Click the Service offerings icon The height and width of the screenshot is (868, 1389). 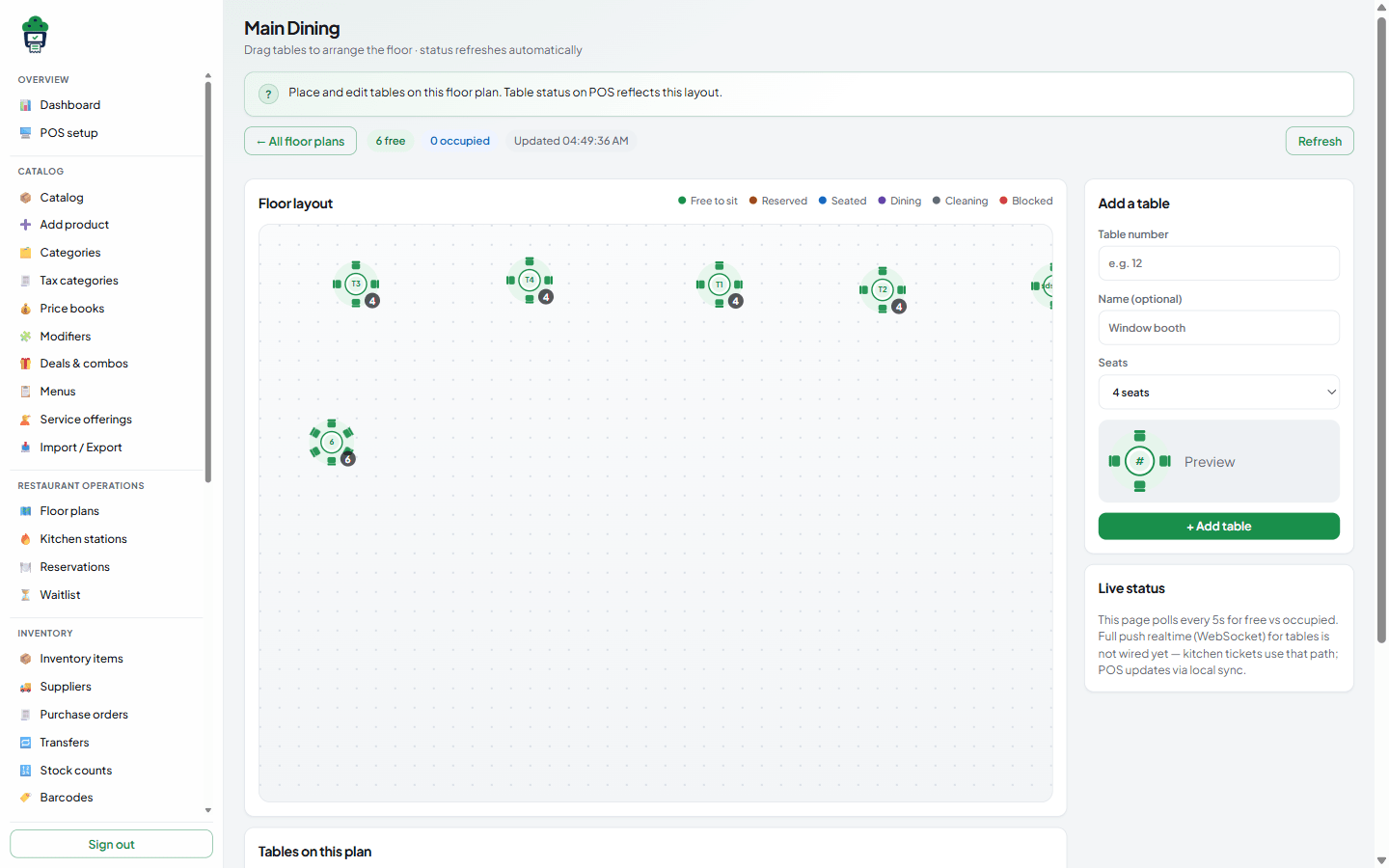click(x=25, y=420)
